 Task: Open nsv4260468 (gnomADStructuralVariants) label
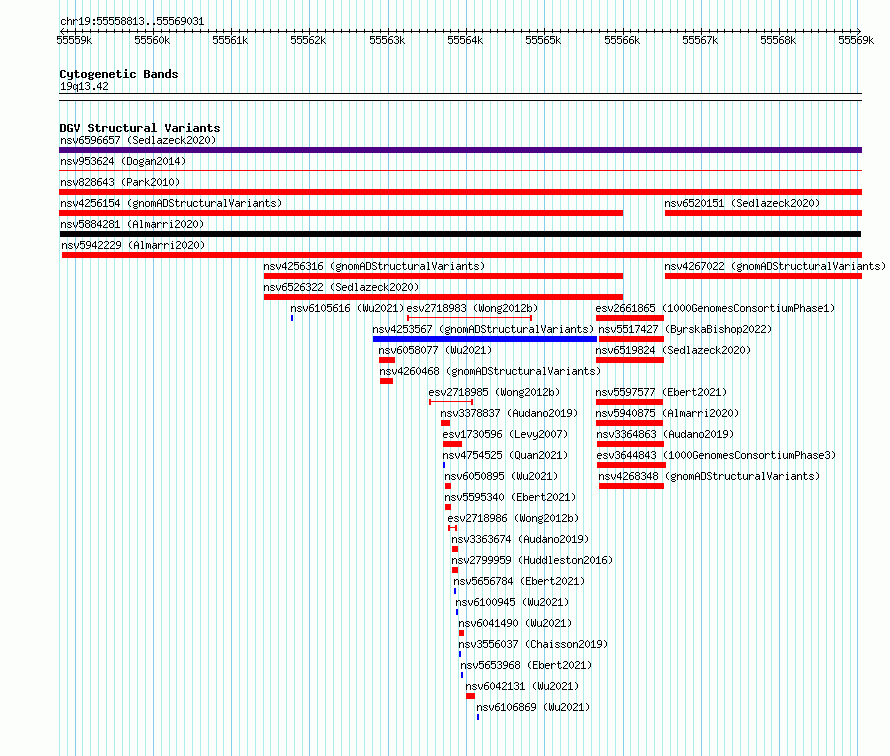[x=490, y=371]
